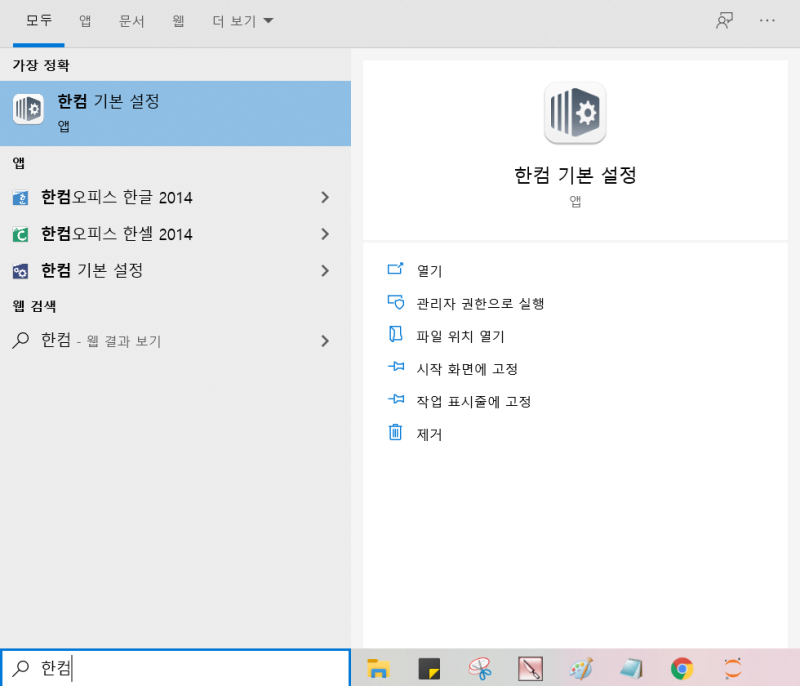Switch to the 모두 tab
This screenshot has height=686, width=800.
tap(39, 21)
